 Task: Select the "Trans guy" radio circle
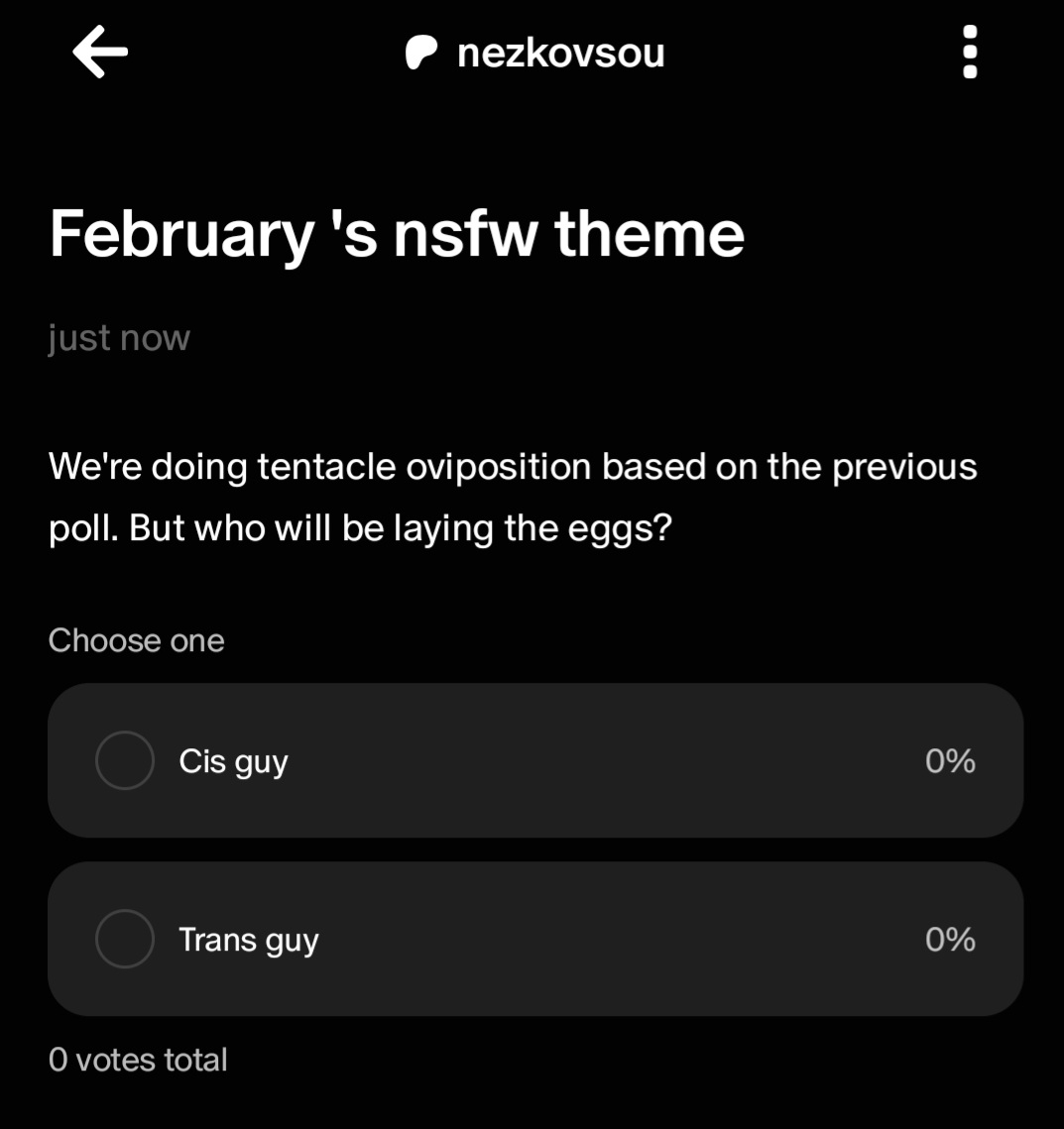pos(125,939)
